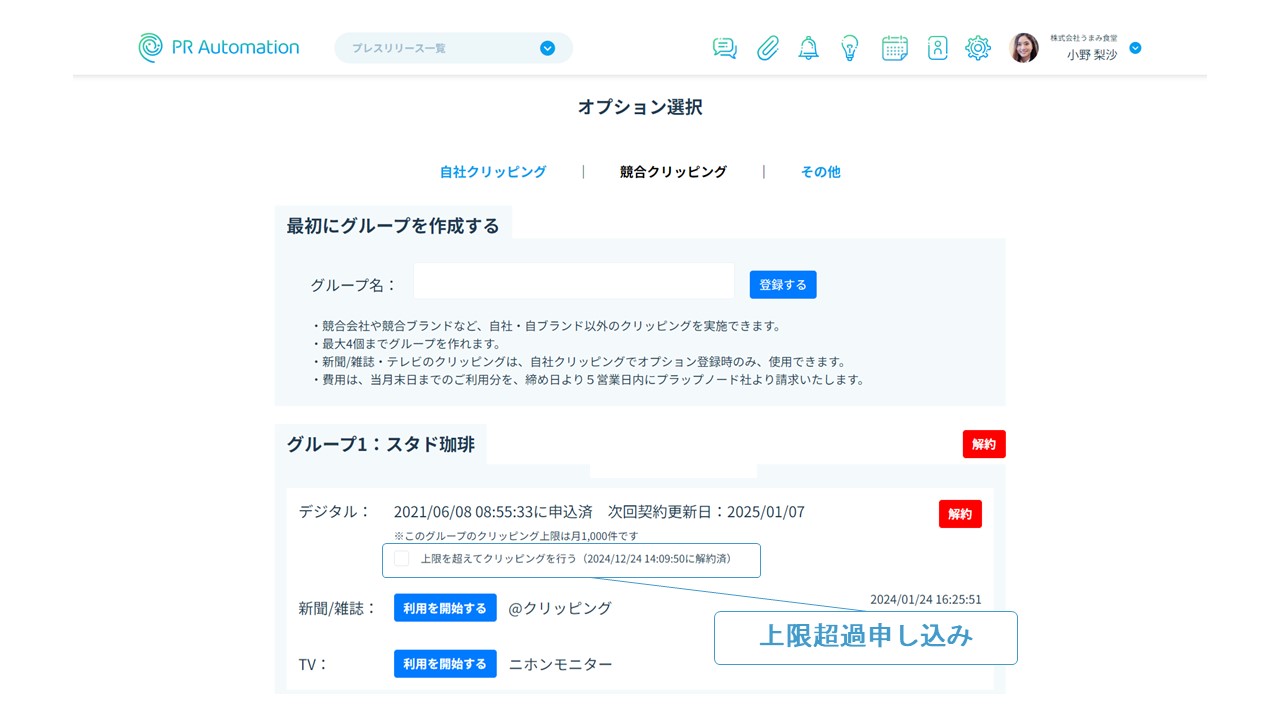The image size is (1280, 720).
Task: Cancel デジタル subscription with 解約 button
Action: coord(959,514)
